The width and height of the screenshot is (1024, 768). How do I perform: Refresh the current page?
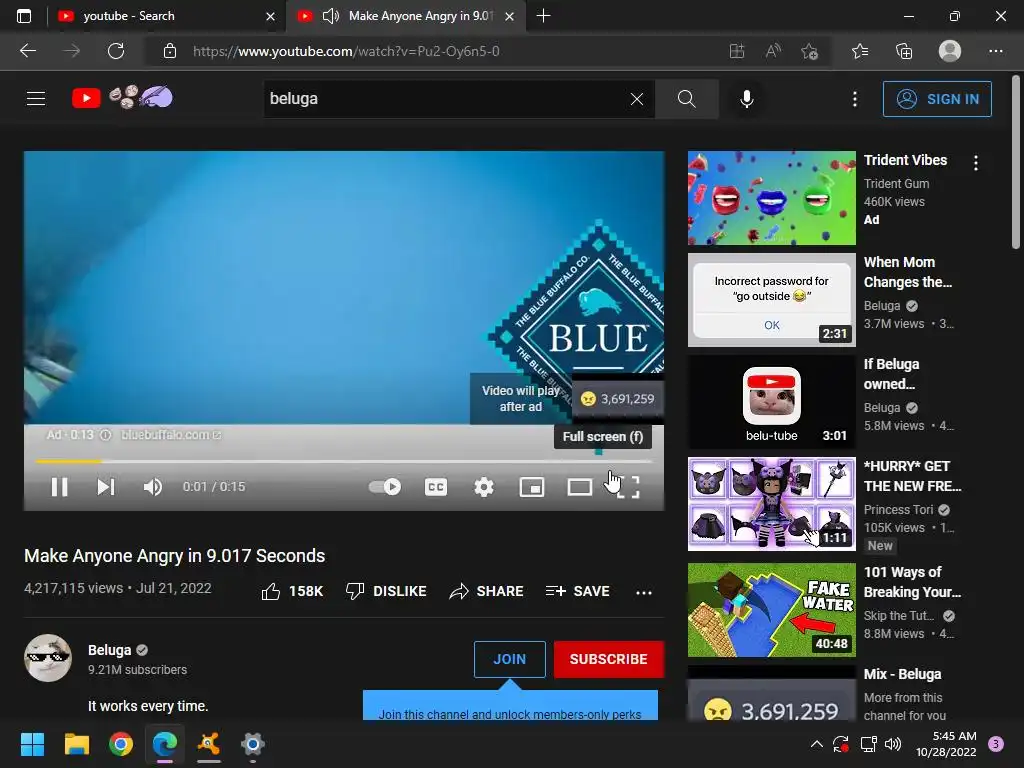pyautogui.click(x=116, y=51)
